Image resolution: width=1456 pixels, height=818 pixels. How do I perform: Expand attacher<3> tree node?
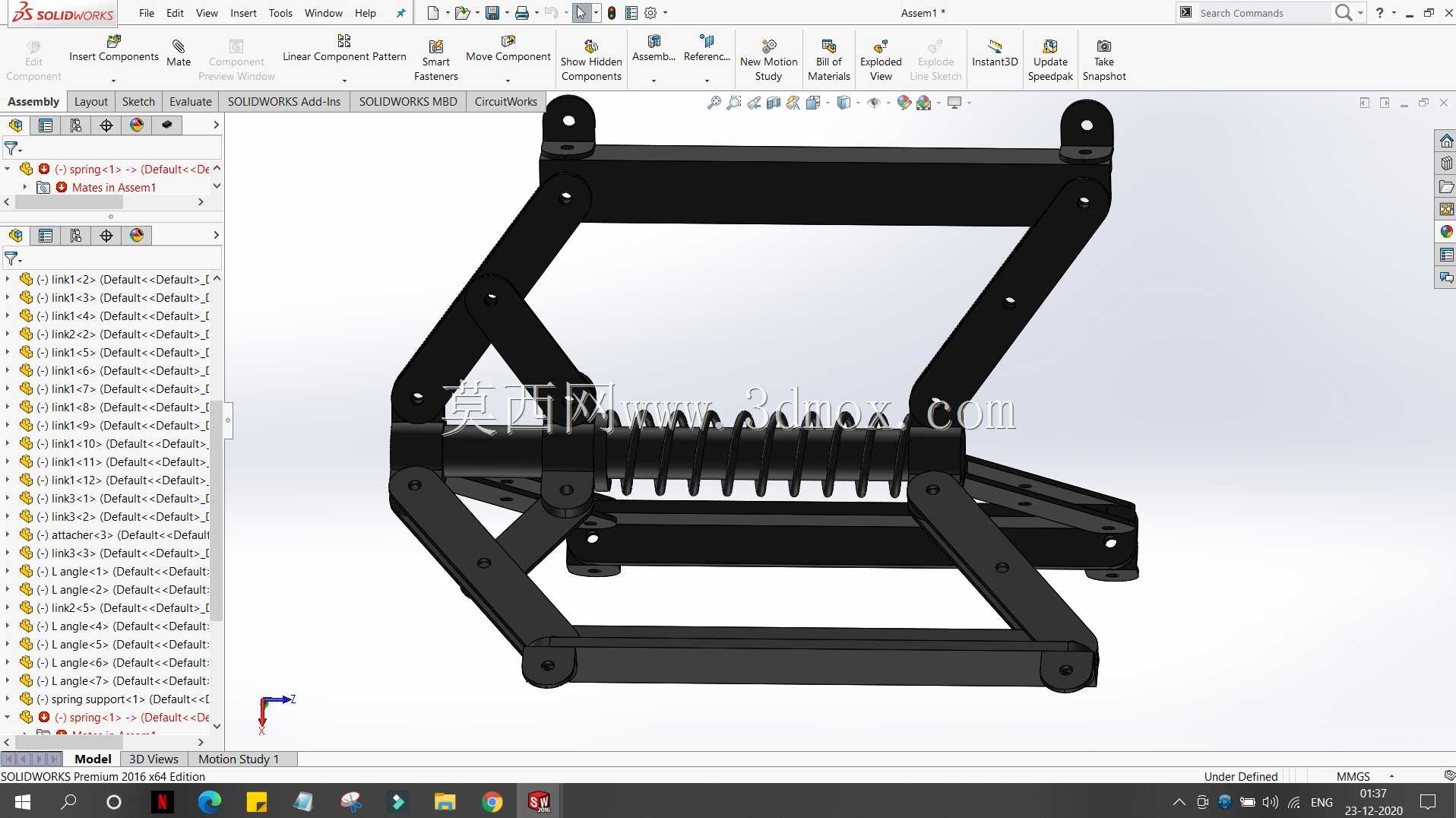tap(8, 535)
